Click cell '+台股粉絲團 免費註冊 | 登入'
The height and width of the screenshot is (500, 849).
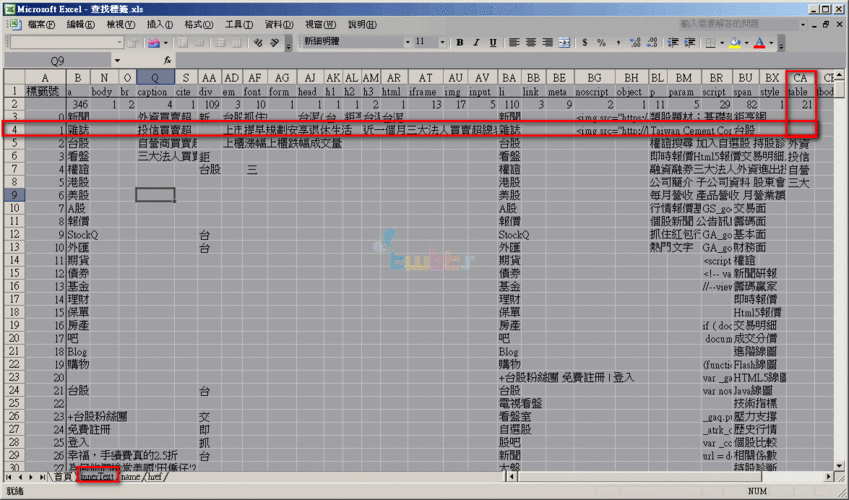click(566, 378)
